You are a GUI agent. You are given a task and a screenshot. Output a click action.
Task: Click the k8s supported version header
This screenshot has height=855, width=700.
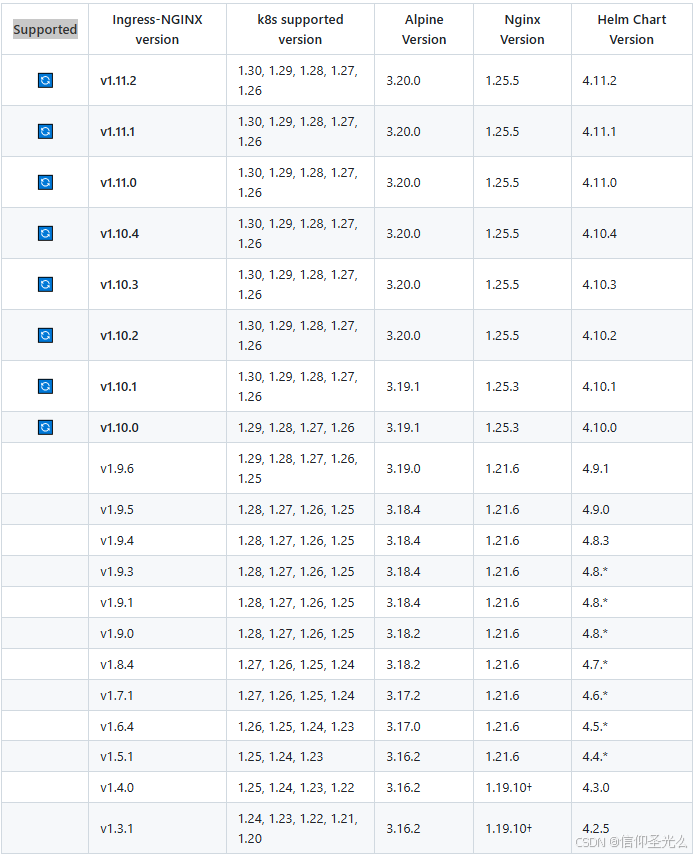pyautogui.click(x=300, y=29)
